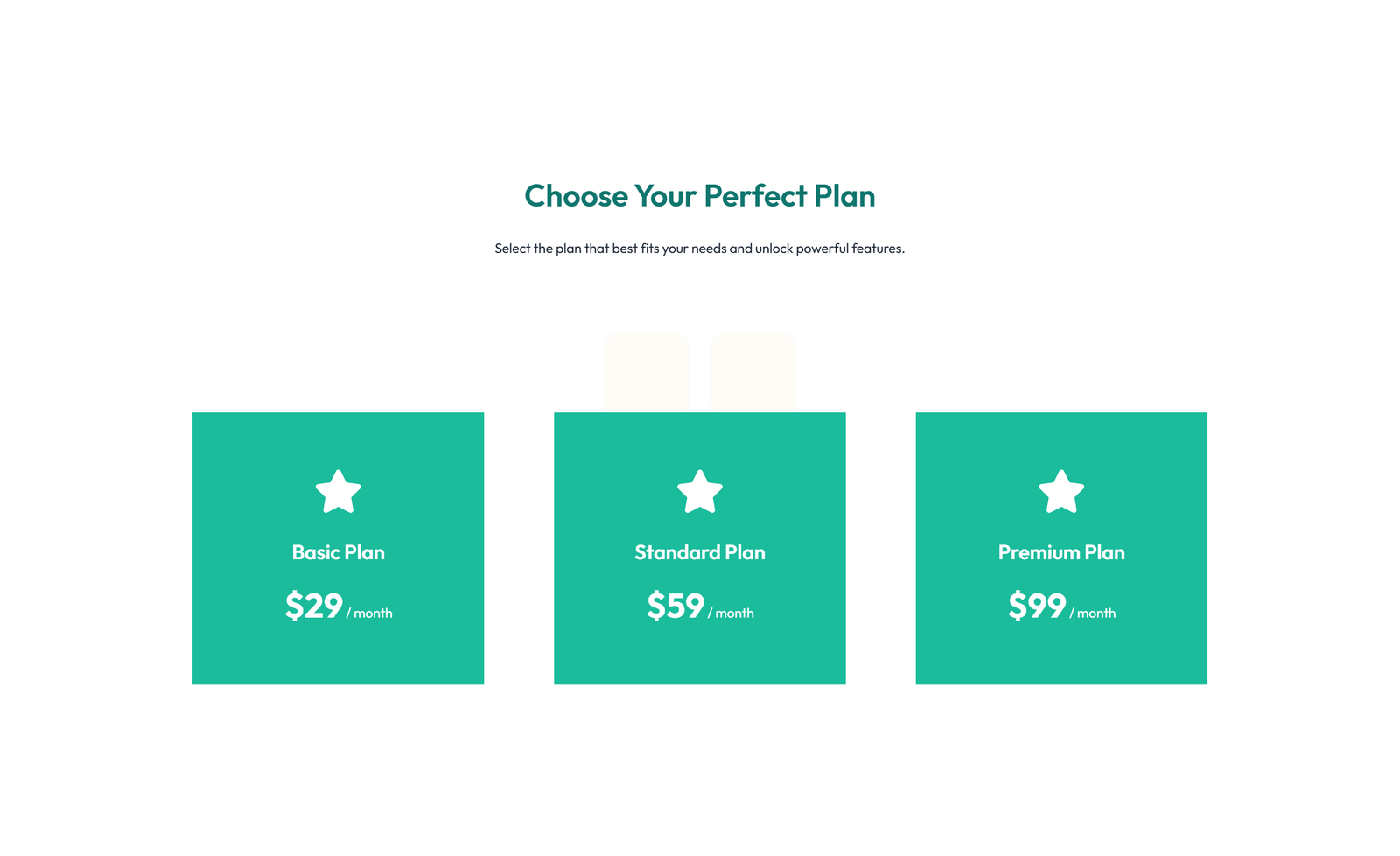Click the left faded shape above Standard Plan
The width and height of the screenshot is (1400, 856).
647,369
